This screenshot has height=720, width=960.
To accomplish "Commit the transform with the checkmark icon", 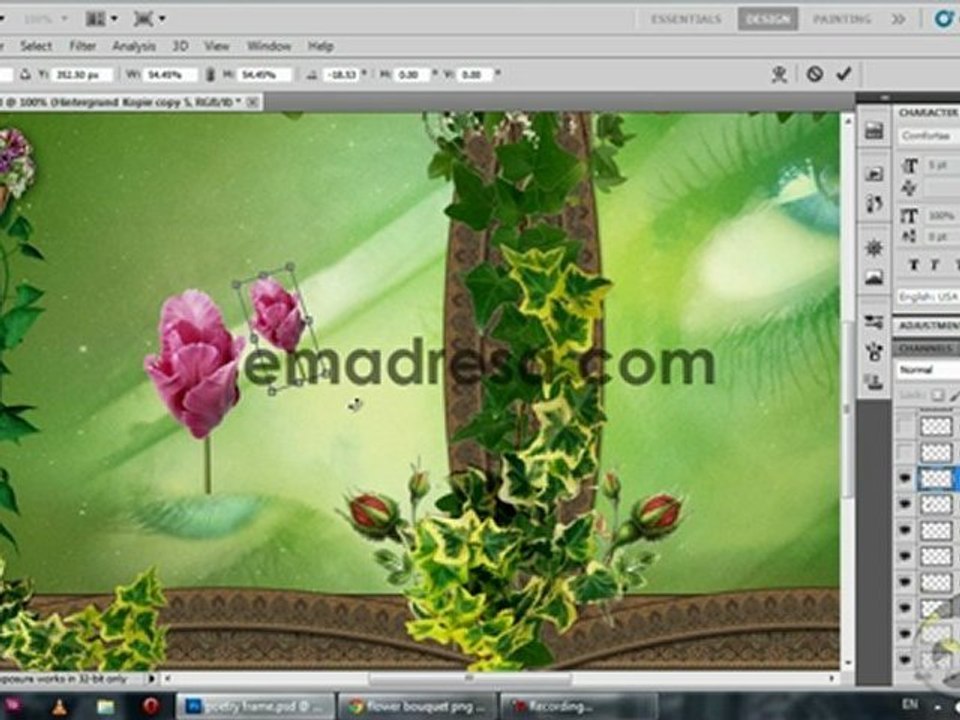I will 844,74.
